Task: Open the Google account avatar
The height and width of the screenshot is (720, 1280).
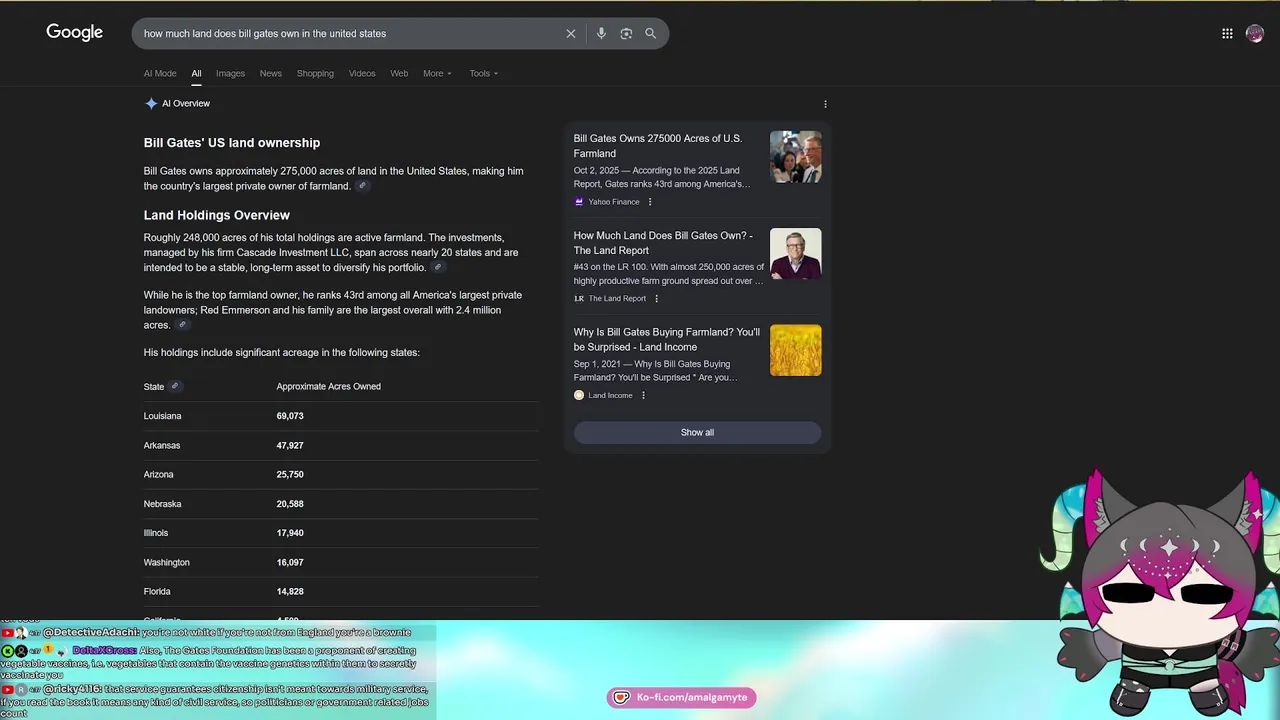Action: pos(1255,33)
